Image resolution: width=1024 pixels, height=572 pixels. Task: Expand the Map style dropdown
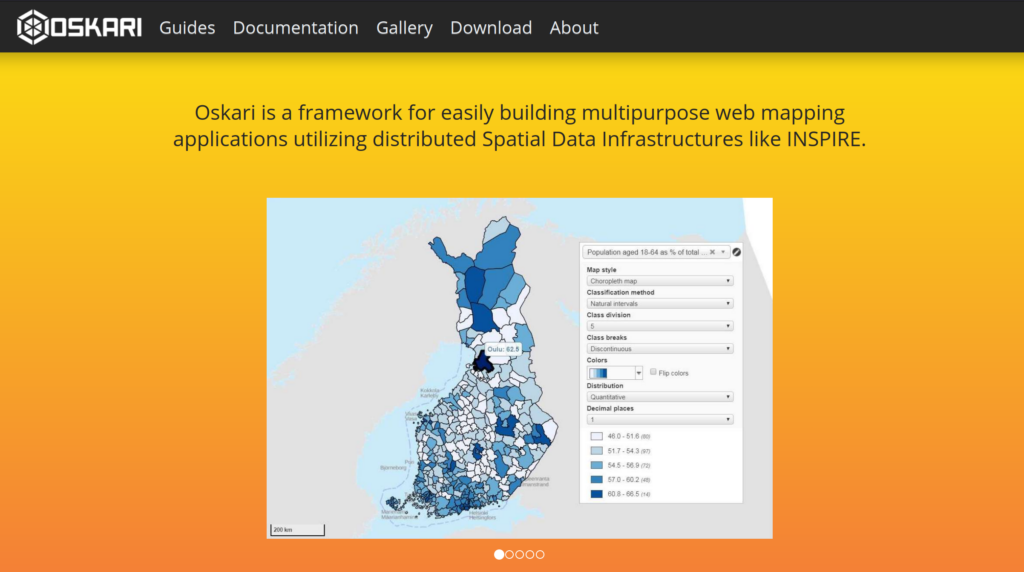point(660,281)
